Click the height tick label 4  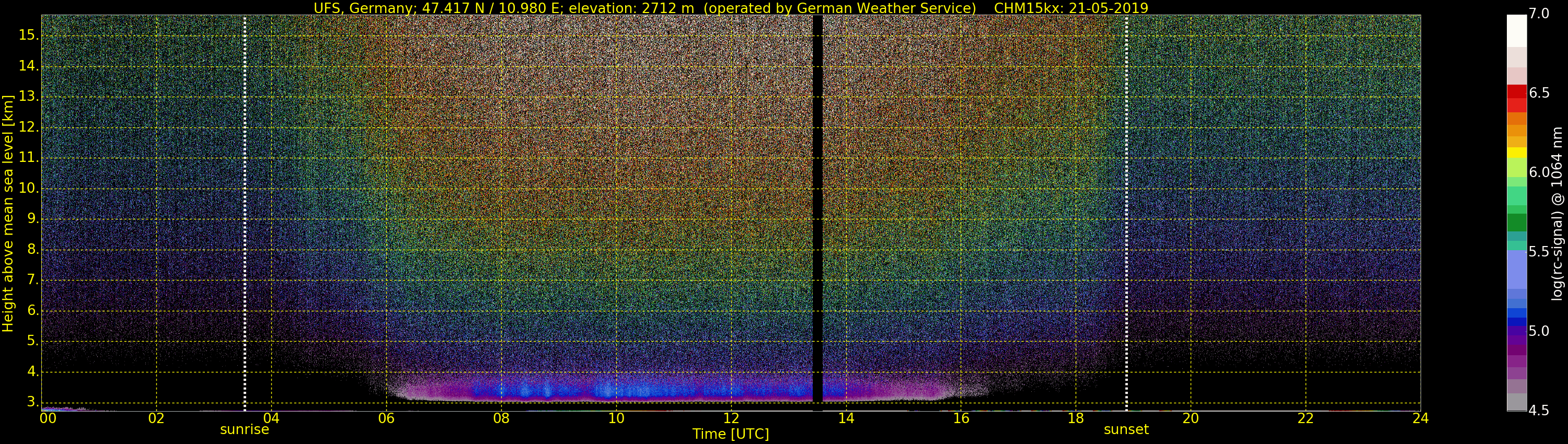(33, 371)
